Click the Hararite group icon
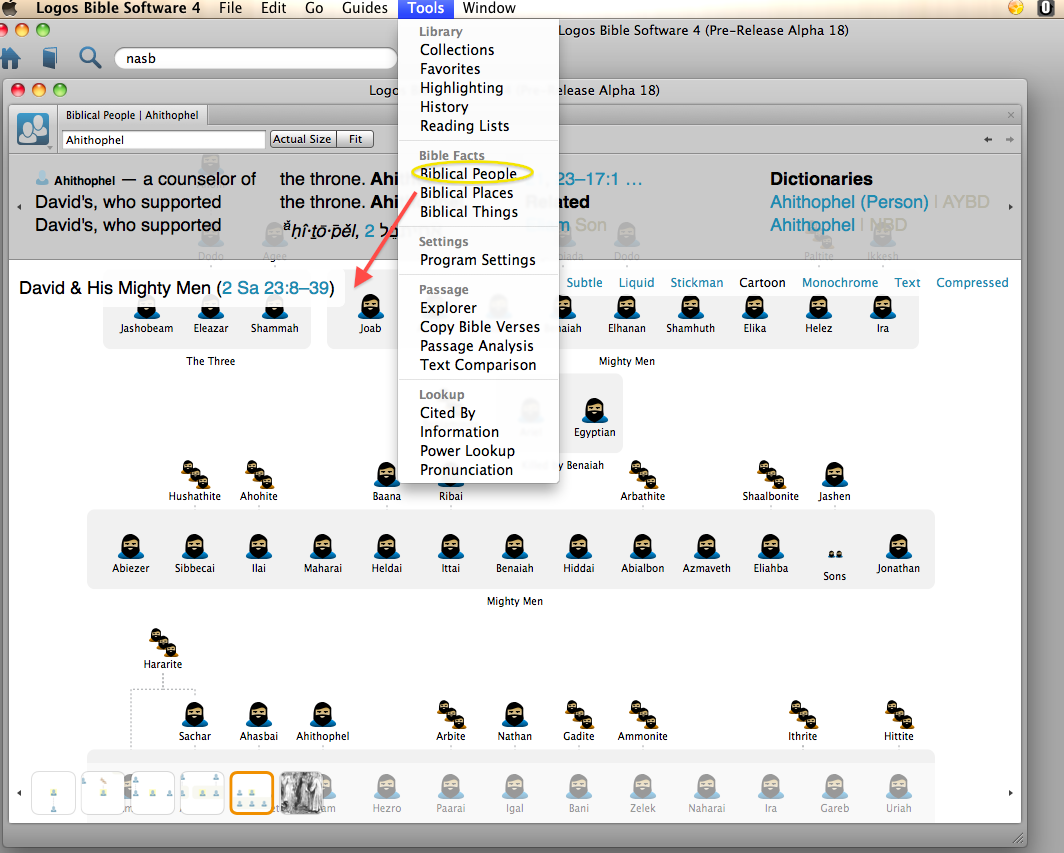 click(163, 642)
